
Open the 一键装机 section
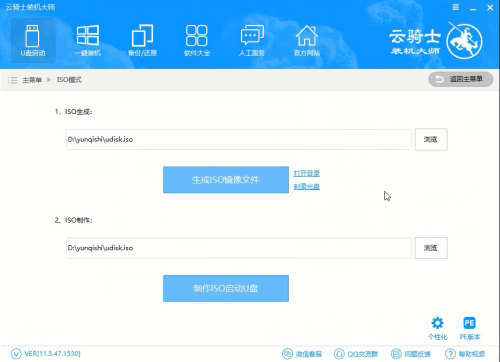[x=87, y=40]
